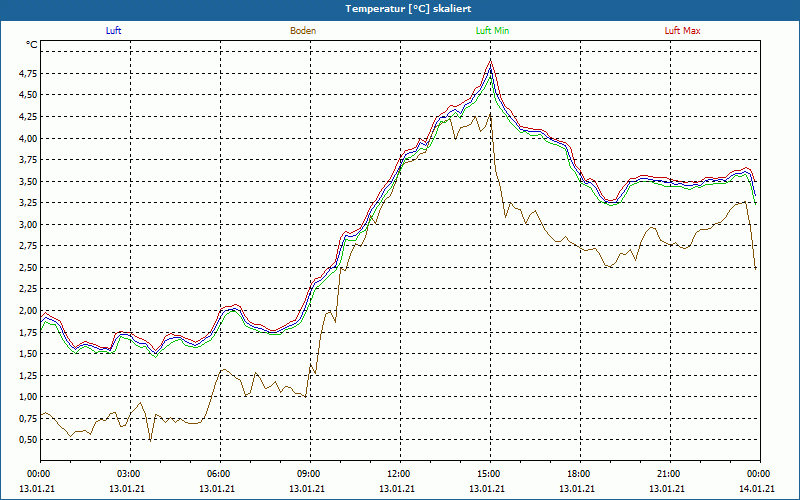The height and width of the screenshot is (500, 800).
Task: Click the Luft legend label
Action: [x=113, y=31]
